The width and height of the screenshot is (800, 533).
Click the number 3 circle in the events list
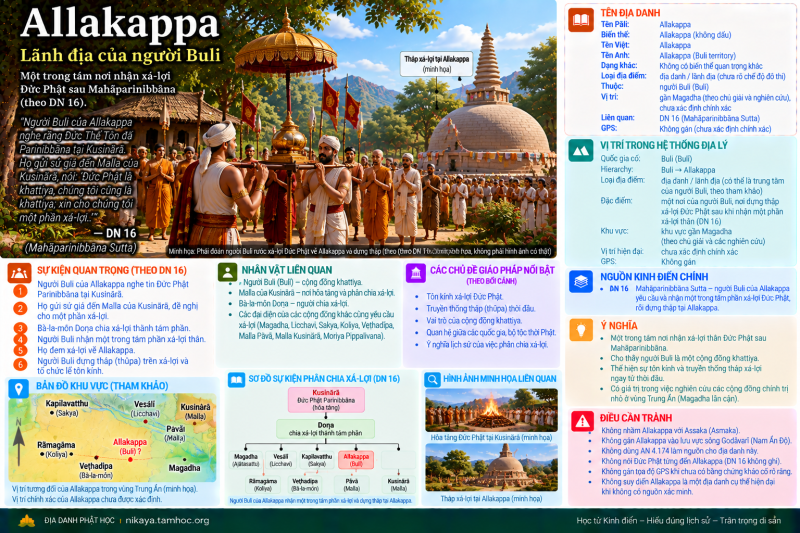pos(20,328)
